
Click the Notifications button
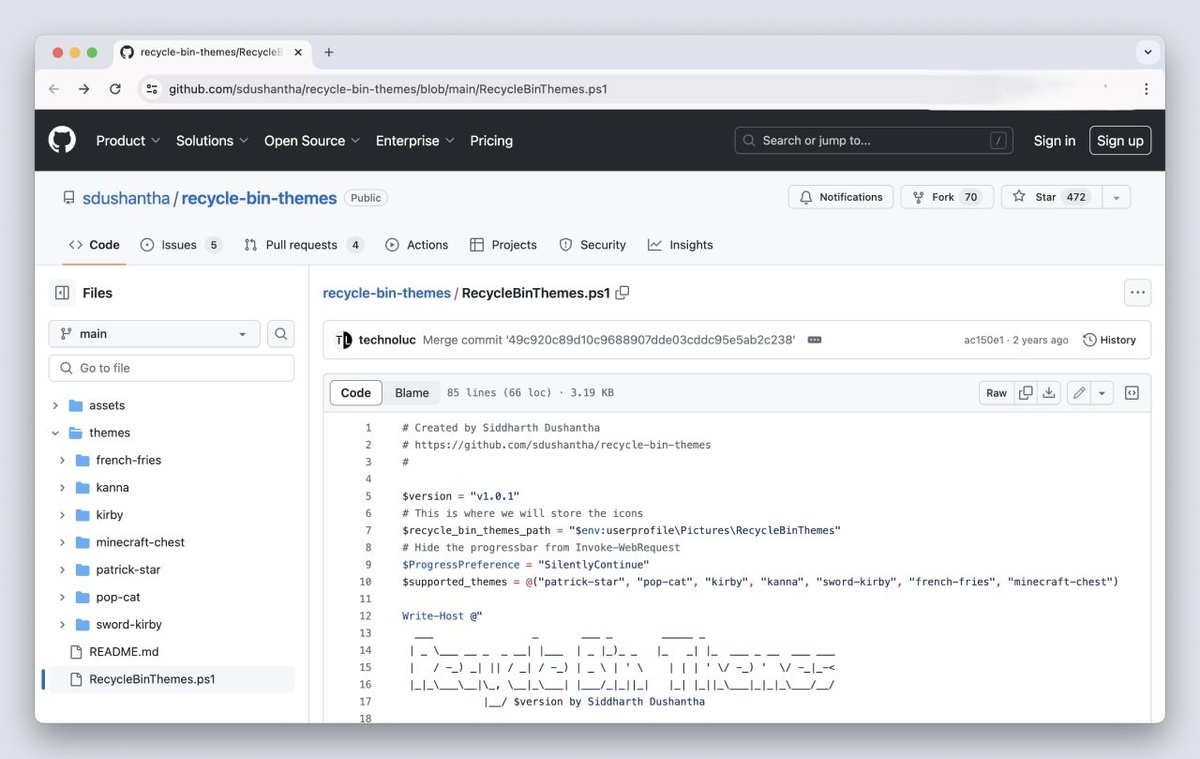pos(841,197)
